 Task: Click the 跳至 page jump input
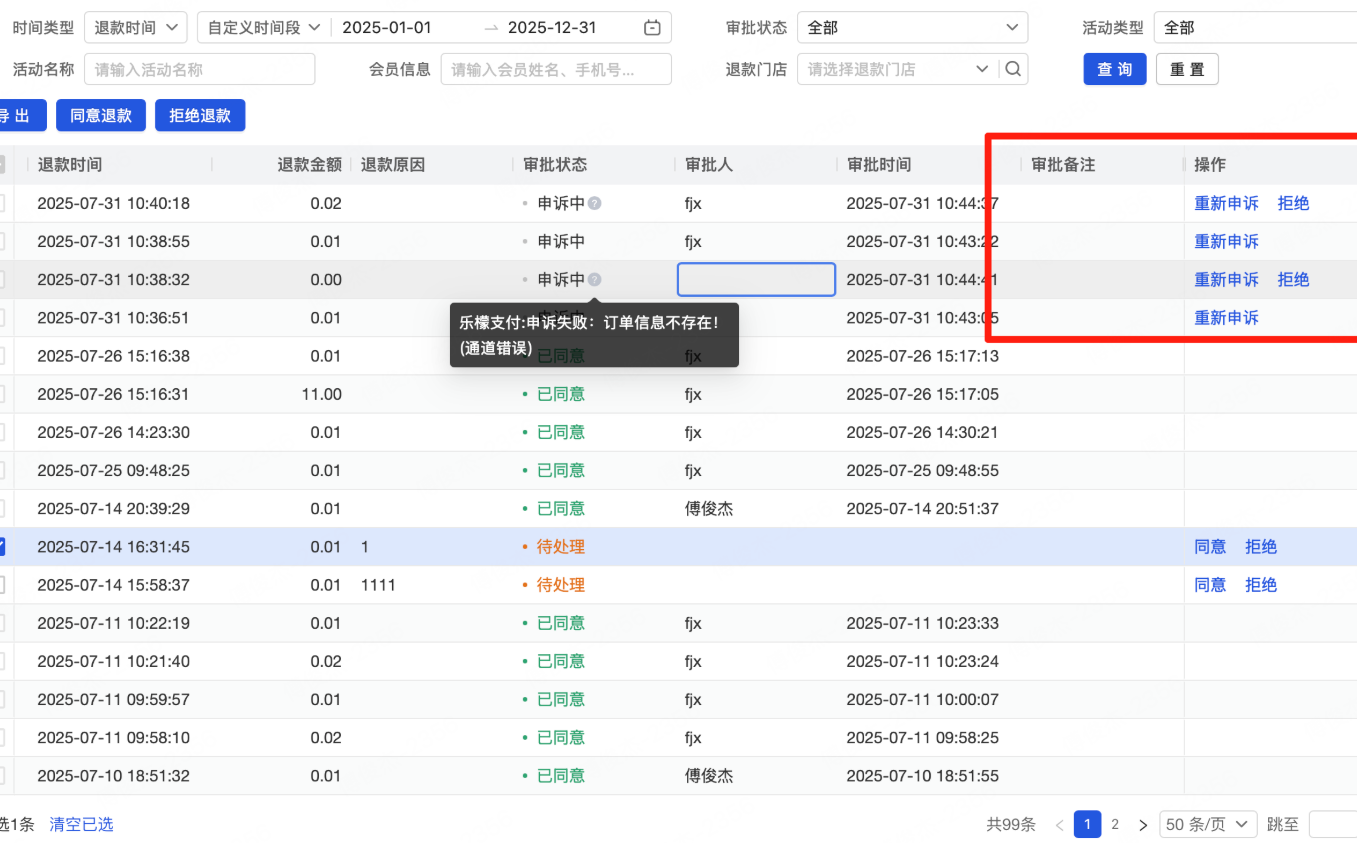tap(1333, 825)
